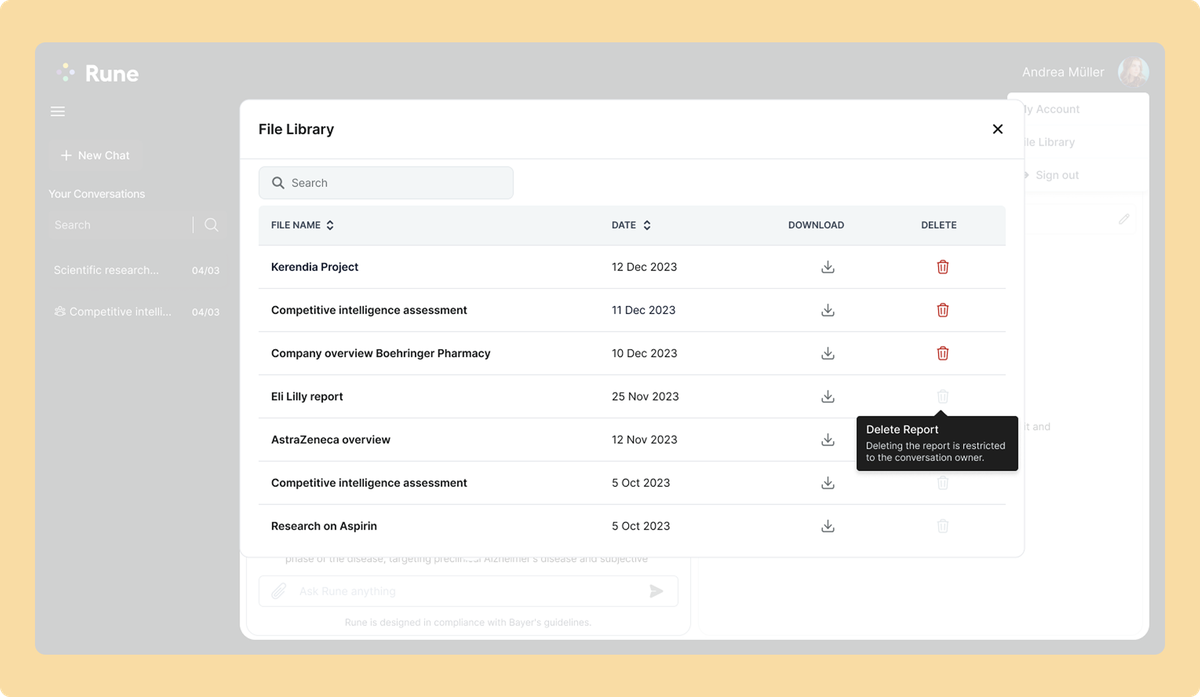Click the File Library search field
This screenshot has height=697, width=1200.
click(x=386, y=183)
